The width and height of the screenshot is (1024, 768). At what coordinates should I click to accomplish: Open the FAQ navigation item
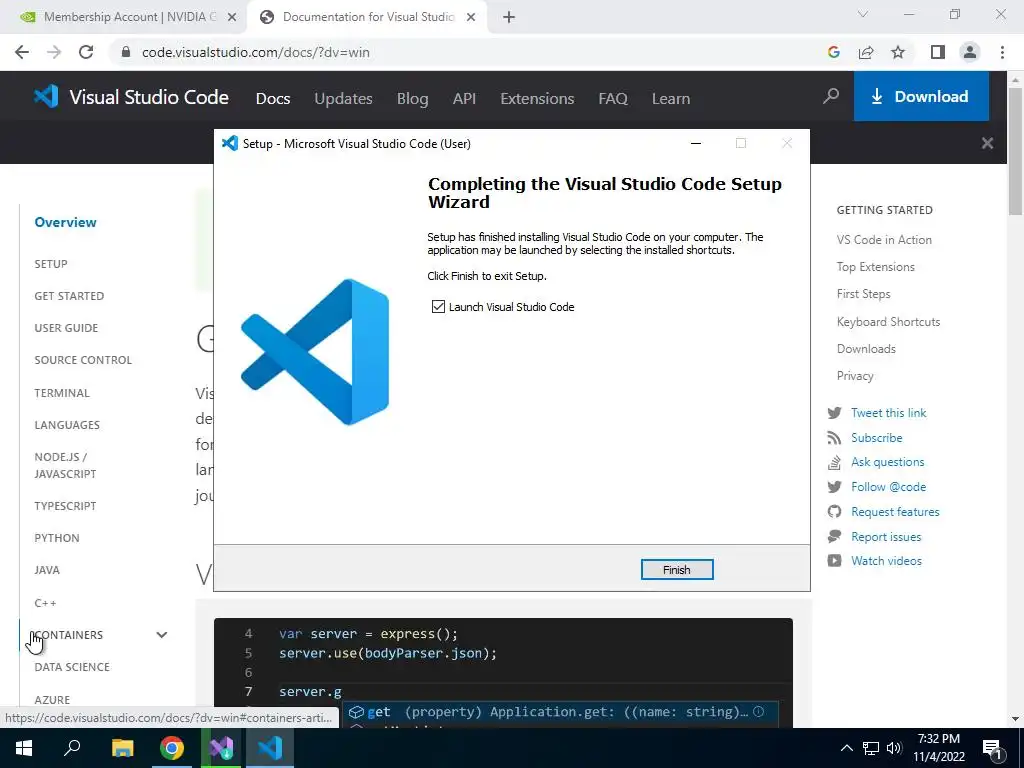point(613,99)
